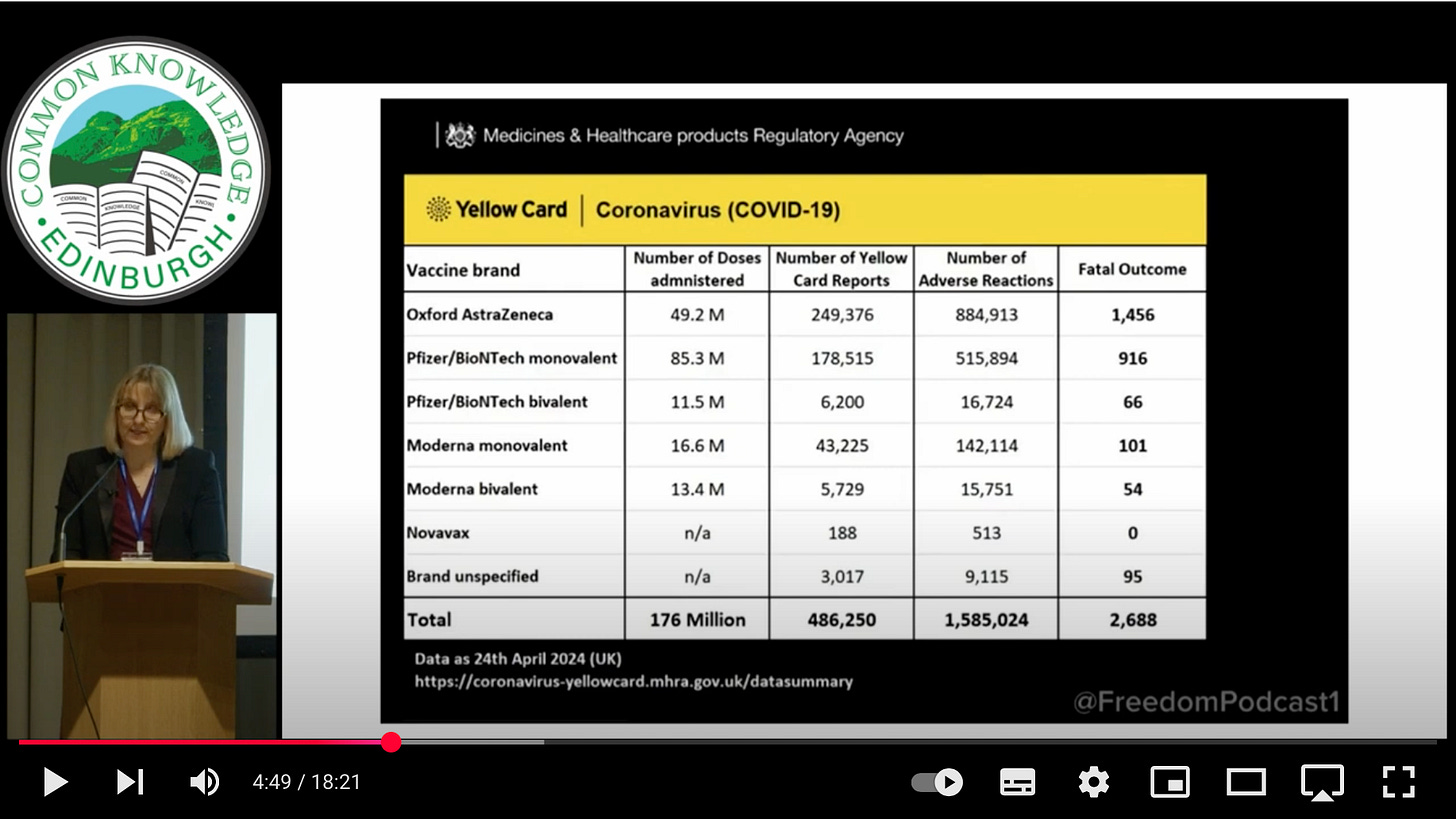The width and height of the screenshot is (1456, 819).
Task: Click the 'Fatal Outcome' column header
Action: [1132, 269]
